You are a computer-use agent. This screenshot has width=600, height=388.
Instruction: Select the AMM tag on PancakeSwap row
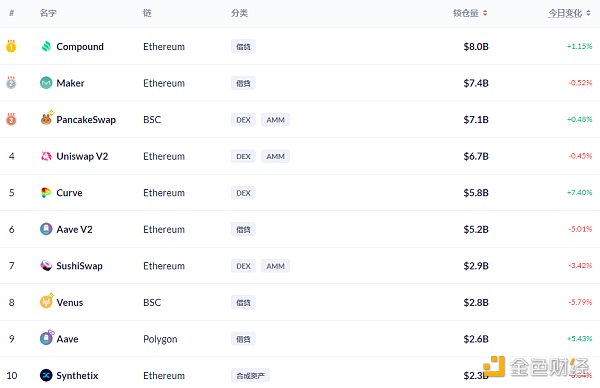[276, 120]
